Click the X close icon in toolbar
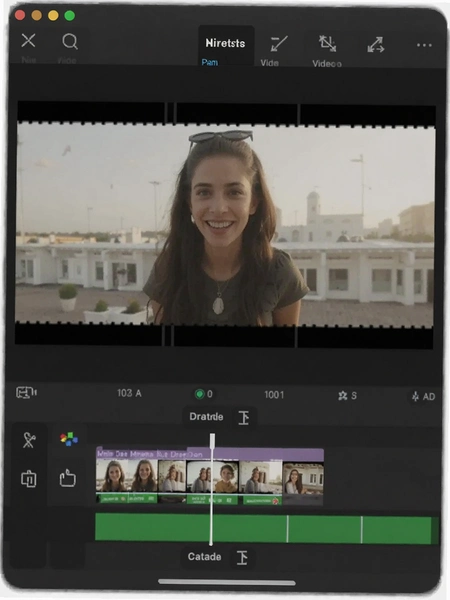 [x=28, y=40]
